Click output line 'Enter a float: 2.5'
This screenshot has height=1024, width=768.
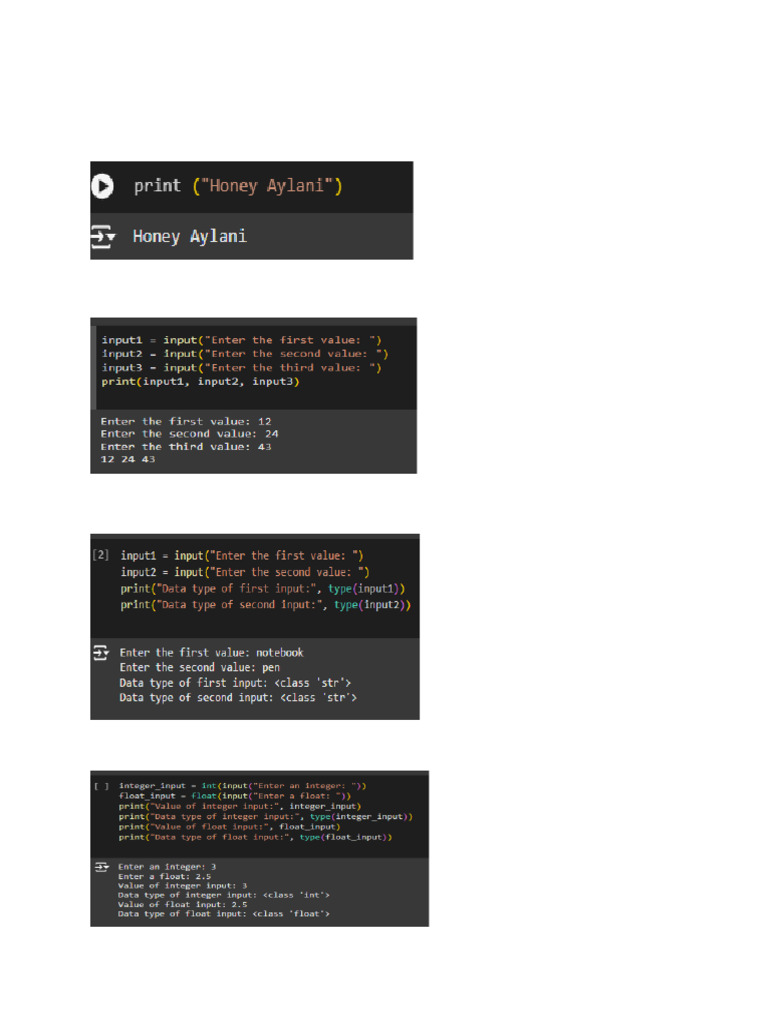point(164,876)
